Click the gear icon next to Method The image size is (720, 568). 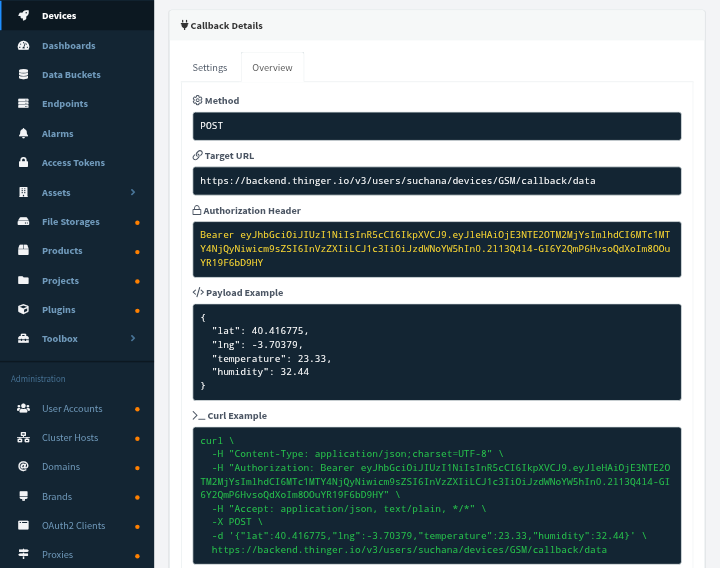pyautogui.click(x=197, y=100)
